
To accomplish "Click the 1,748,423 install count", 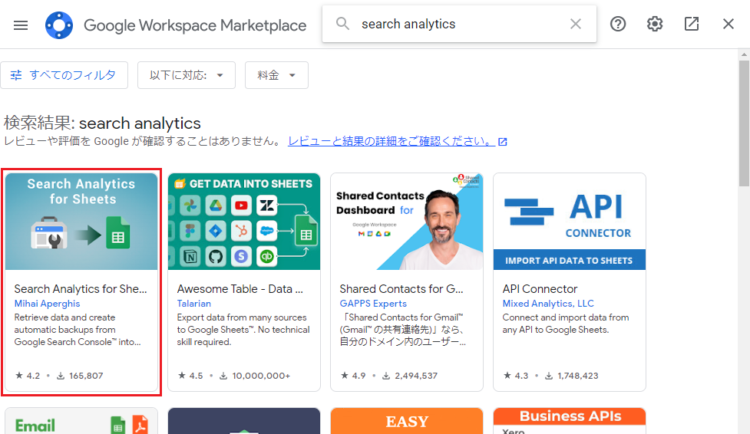I will pos(572,376).
